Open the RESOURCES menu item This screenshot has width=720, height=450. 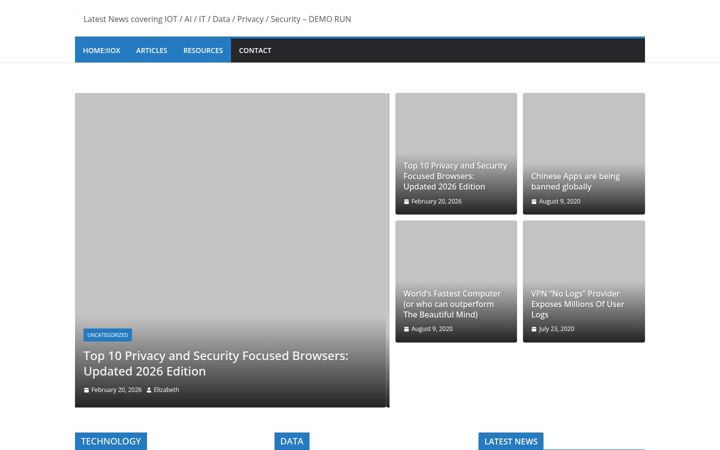[x=203, y=51]
